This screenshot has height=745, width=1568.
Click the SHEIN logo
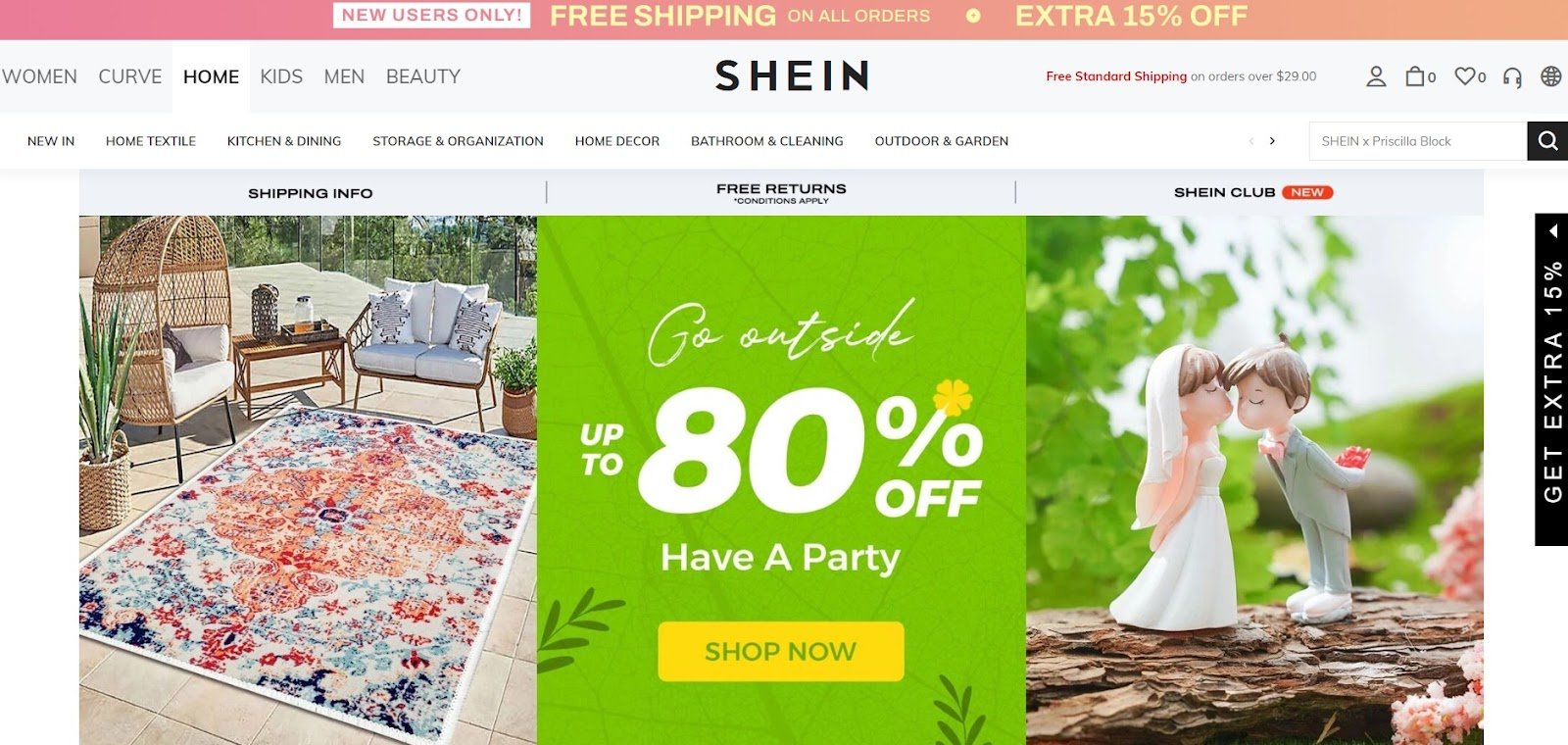(792, 75)
